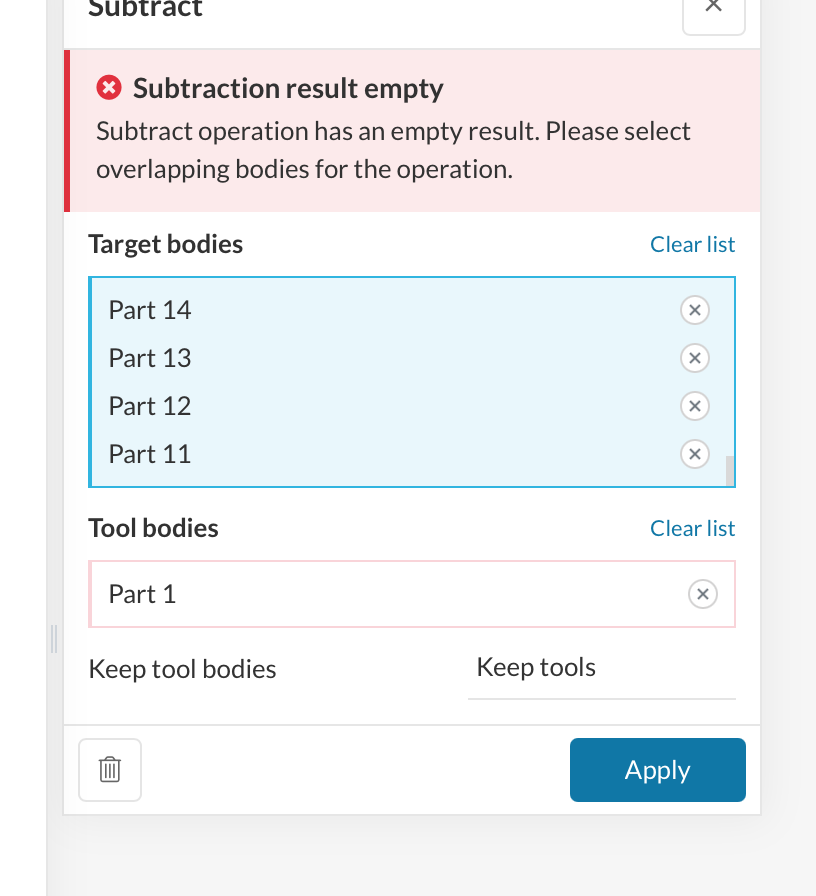Clear list of tool bodies

click(x=692, y=529)
